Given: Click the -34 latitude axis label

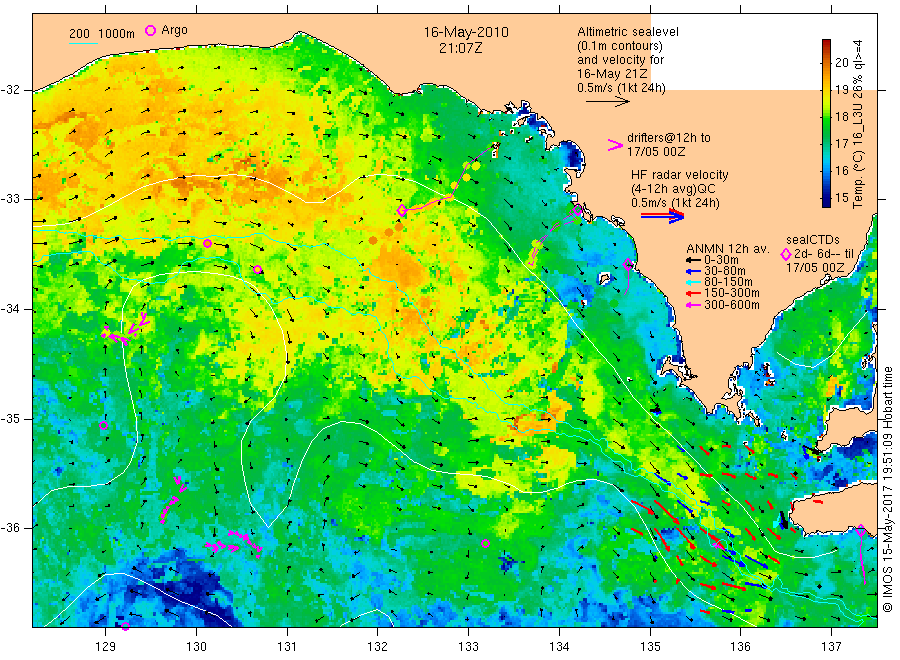Looking at the screenshot, I should (10, 309).
